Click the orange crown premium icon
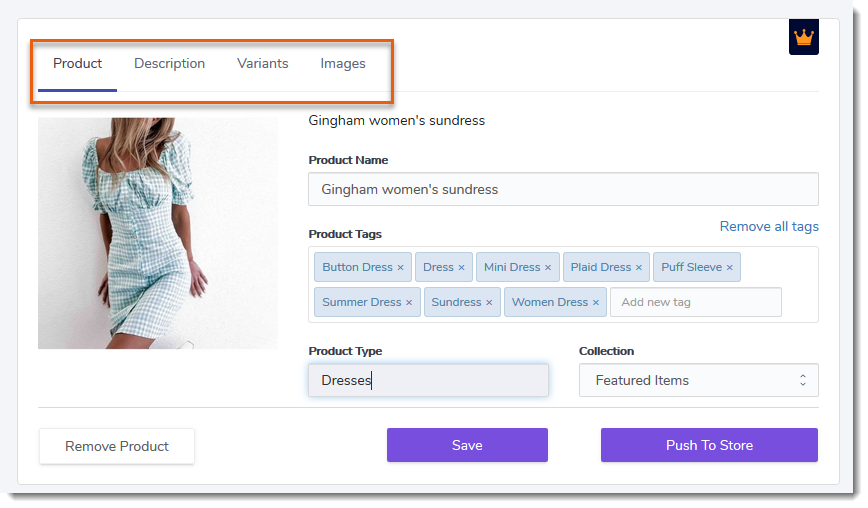This screenshot has width=868, height=508. coord(803,37)
